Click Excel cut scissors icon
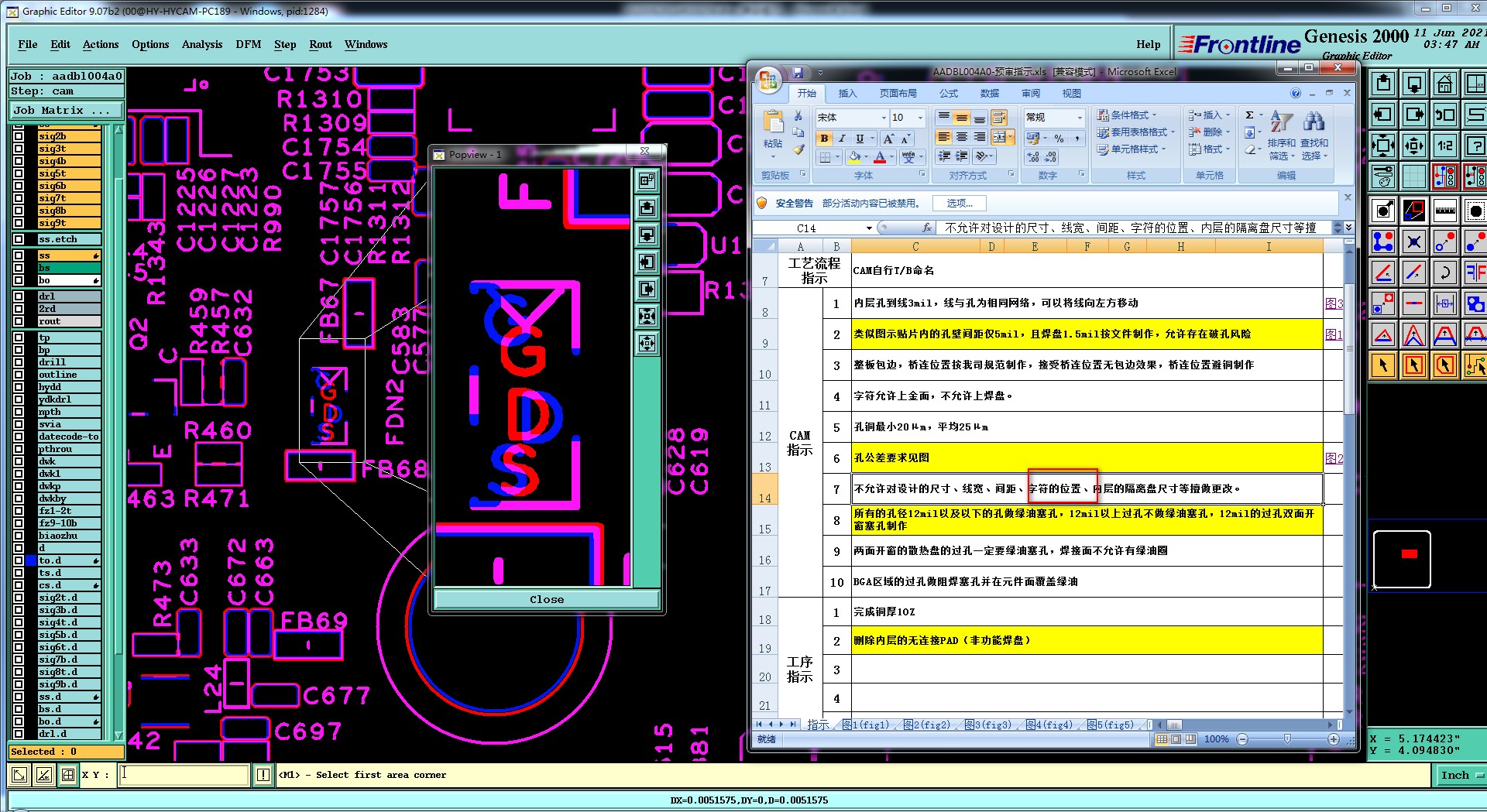 (x=798, y=116)
